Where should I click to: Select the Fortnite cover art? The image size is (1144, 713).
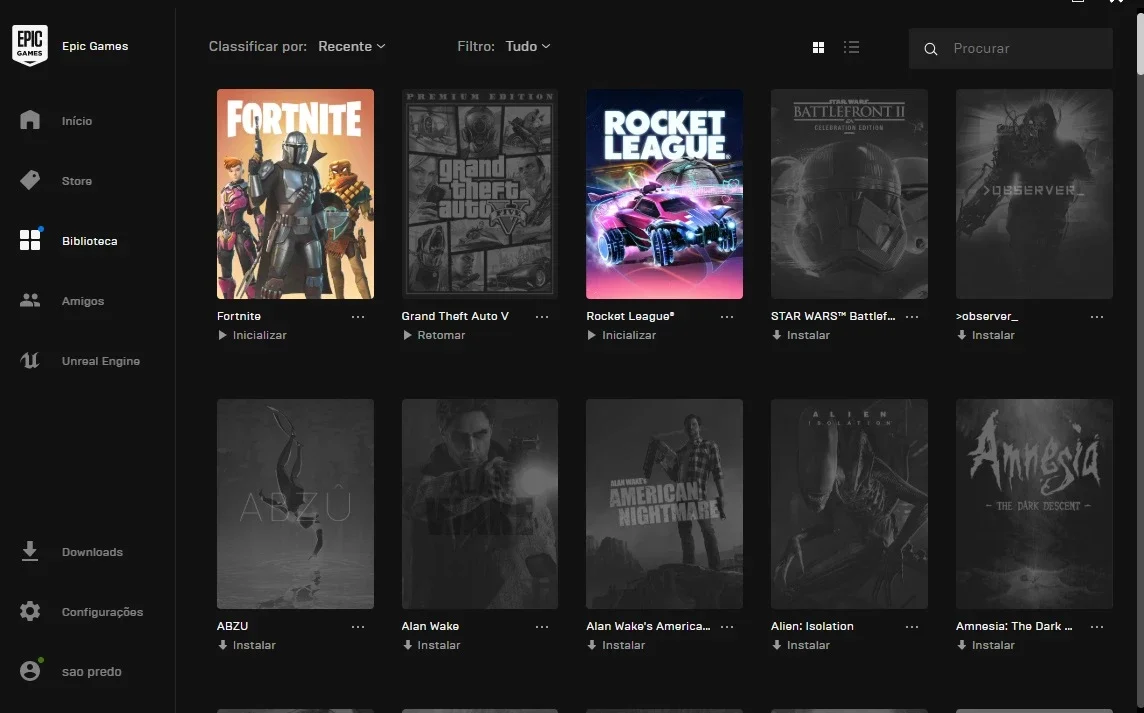click(295, 194)
